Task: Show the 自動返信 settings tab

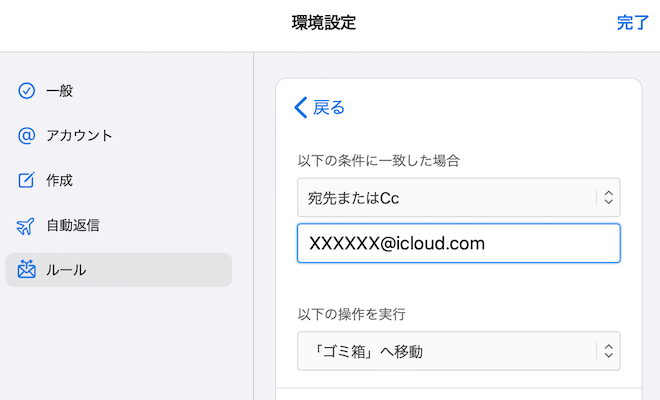Action: tap(72, 226)
